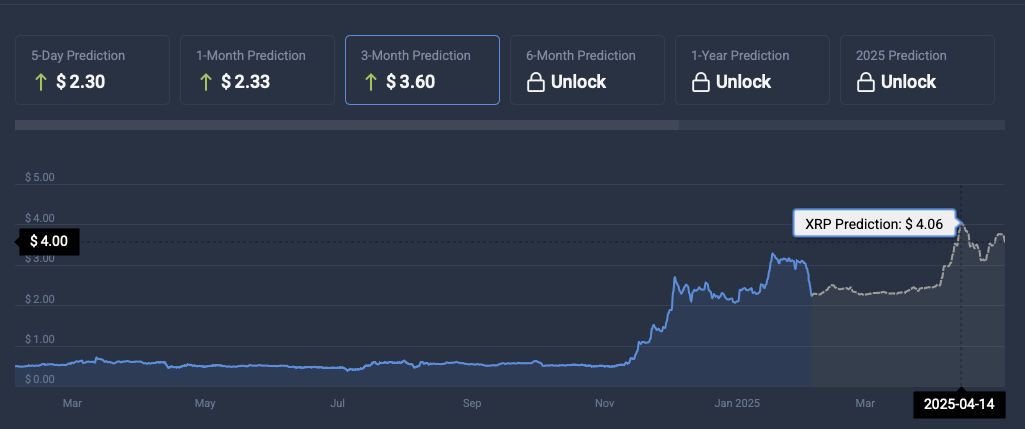Click the green up arrow beside $ 2.30

[x=41, y=82]
